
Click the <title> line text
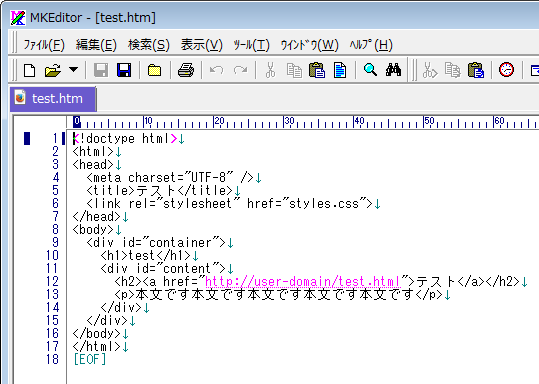tap(160, 190)
